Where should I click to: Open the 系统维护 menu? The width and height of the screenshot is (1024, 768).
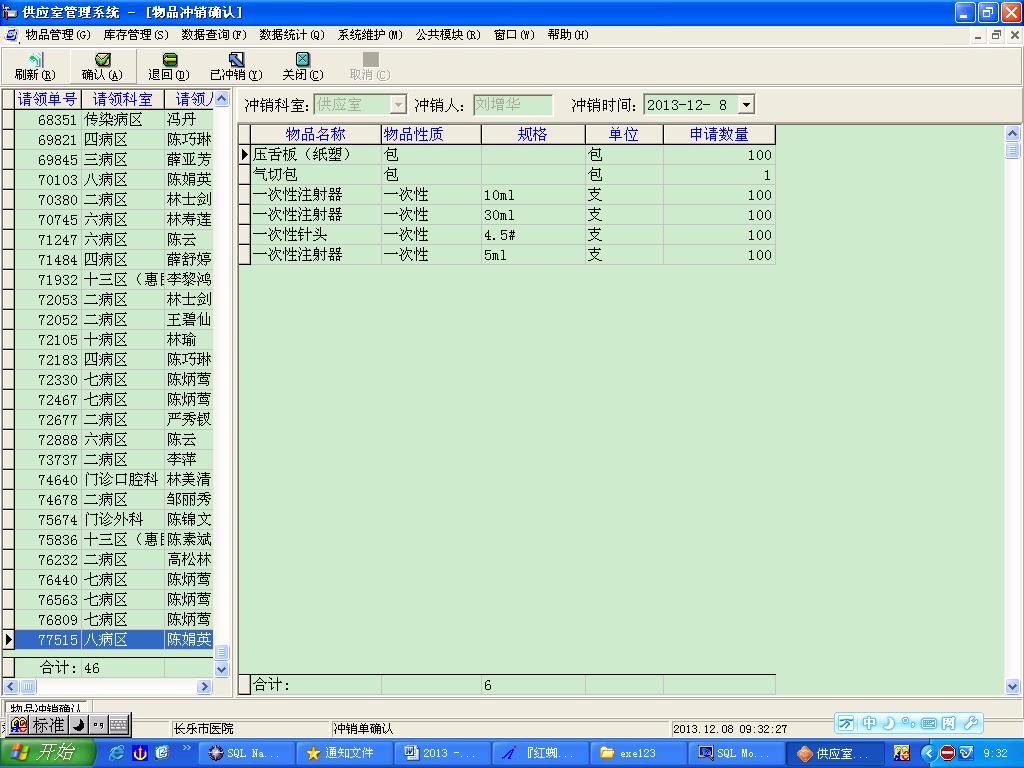370,35
